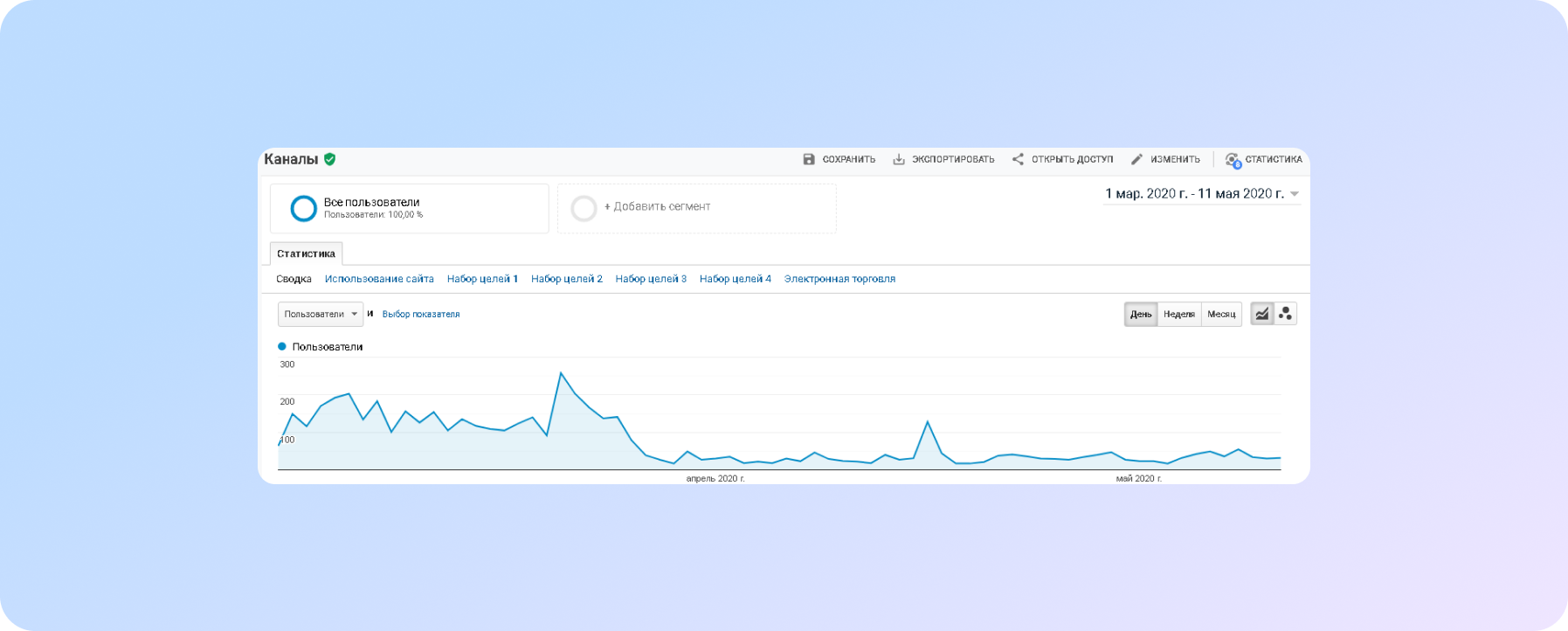Click the Сохранить label in toolbar
Image resolution: width=1568 pixels, height=631 pixels.
coord(849,160)
